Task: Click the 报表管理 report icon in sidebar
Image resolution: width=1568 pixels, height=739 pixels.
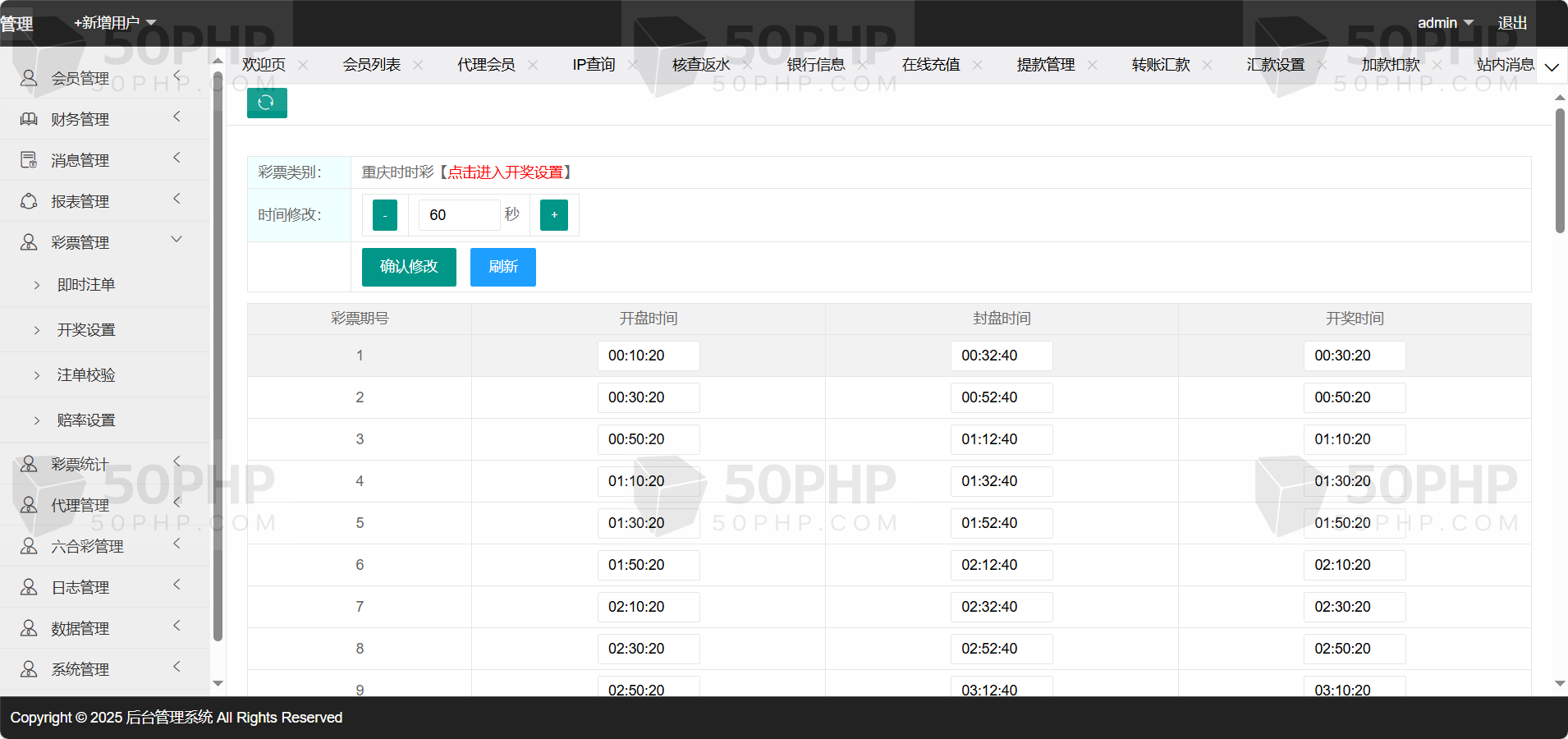Action: click(x=29, y=201)
